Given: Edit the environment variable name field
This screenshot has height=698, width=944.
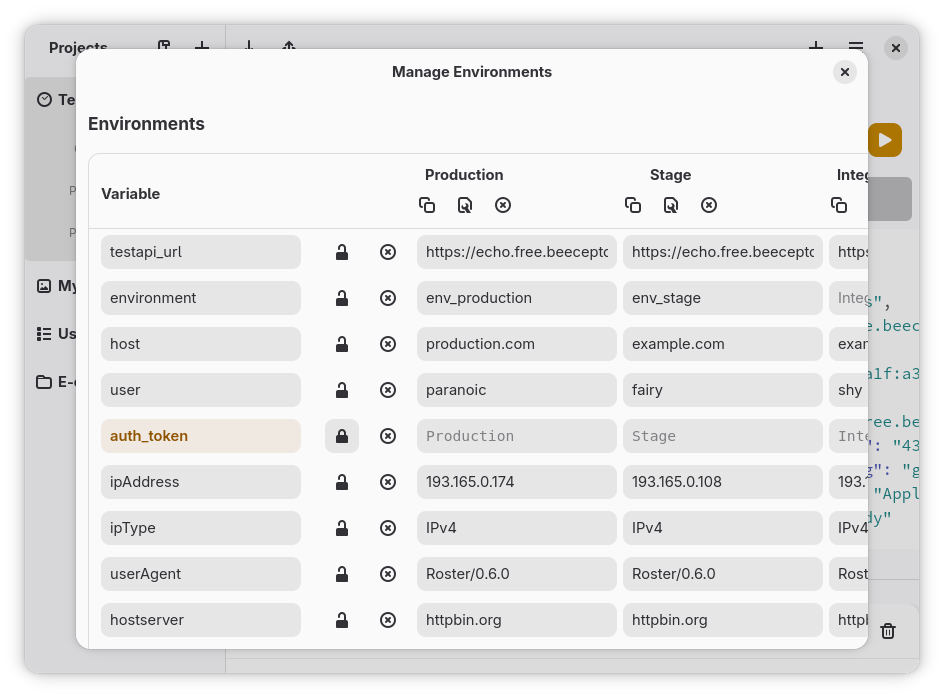Looking at the screenshot, I should (201, 298).
